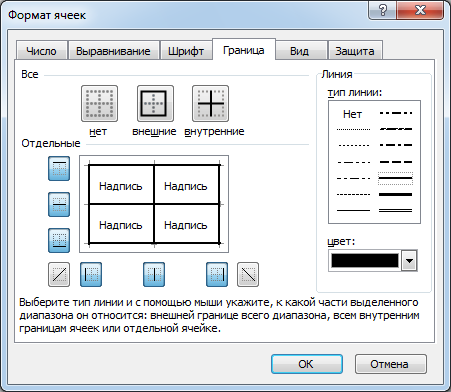Select the thick solid line style
Screen dimensions: 451x392
396,194
